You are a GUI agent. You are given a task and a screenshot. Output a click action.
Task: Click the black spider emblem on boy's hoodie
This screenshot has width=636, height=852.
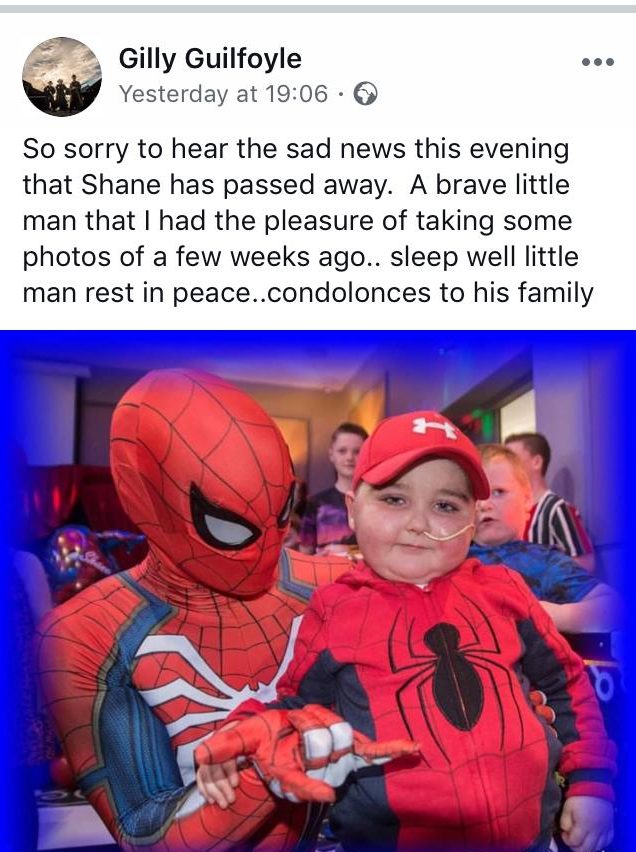pyautogui.click(x=454, y=675)
